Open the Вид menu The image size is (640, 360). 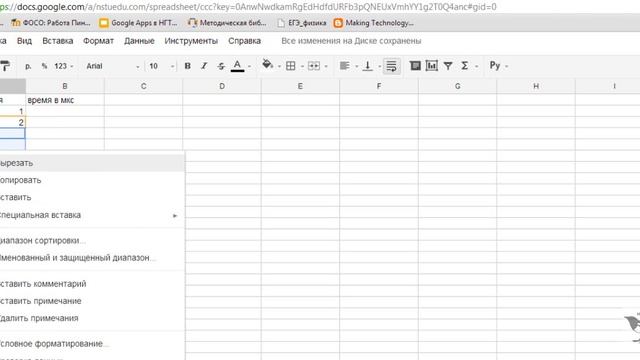pyautogui.click(x=24, y=41)
